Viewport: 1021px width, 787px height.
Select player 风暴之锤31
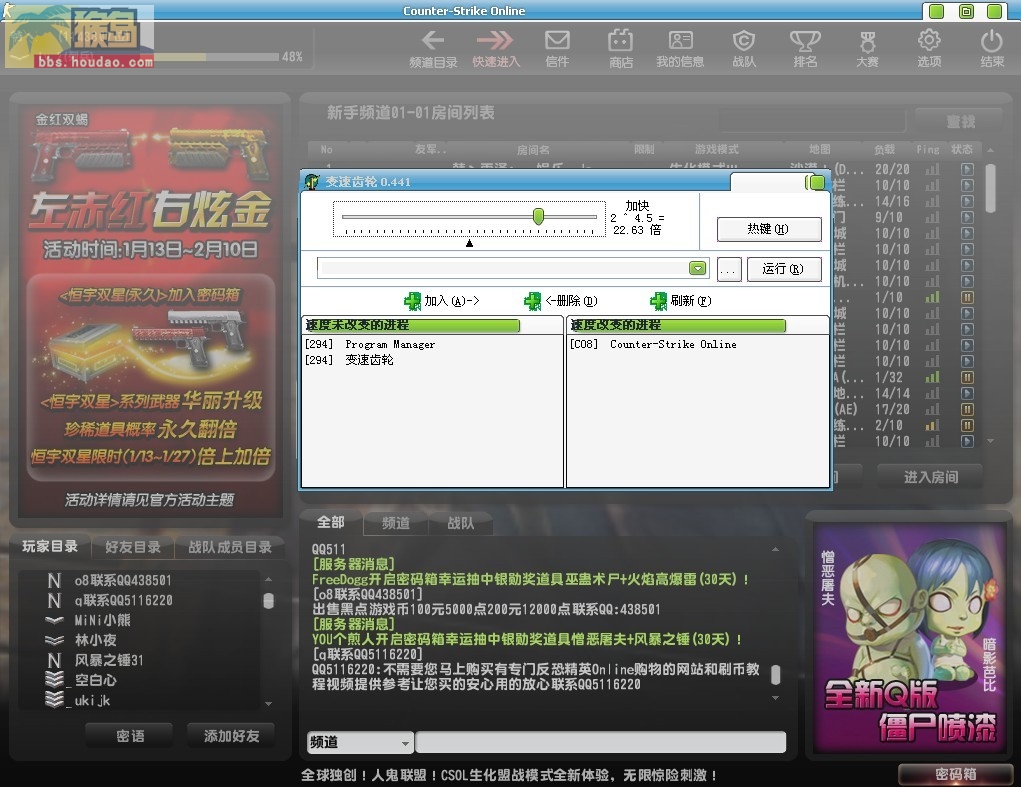pyautogui.click(x=109, y=660)
